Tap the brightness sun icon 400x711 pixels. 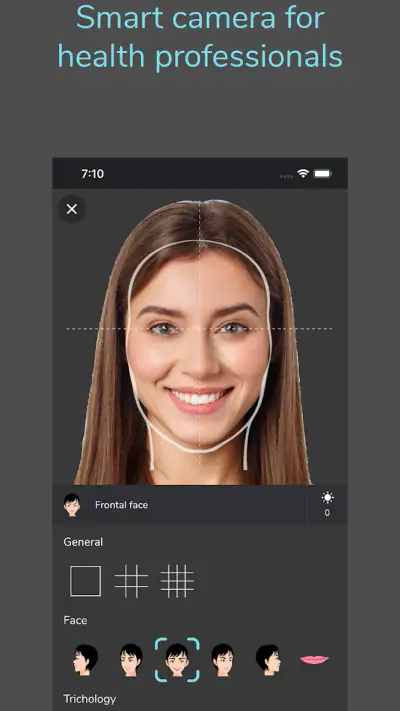click(327, 498)
